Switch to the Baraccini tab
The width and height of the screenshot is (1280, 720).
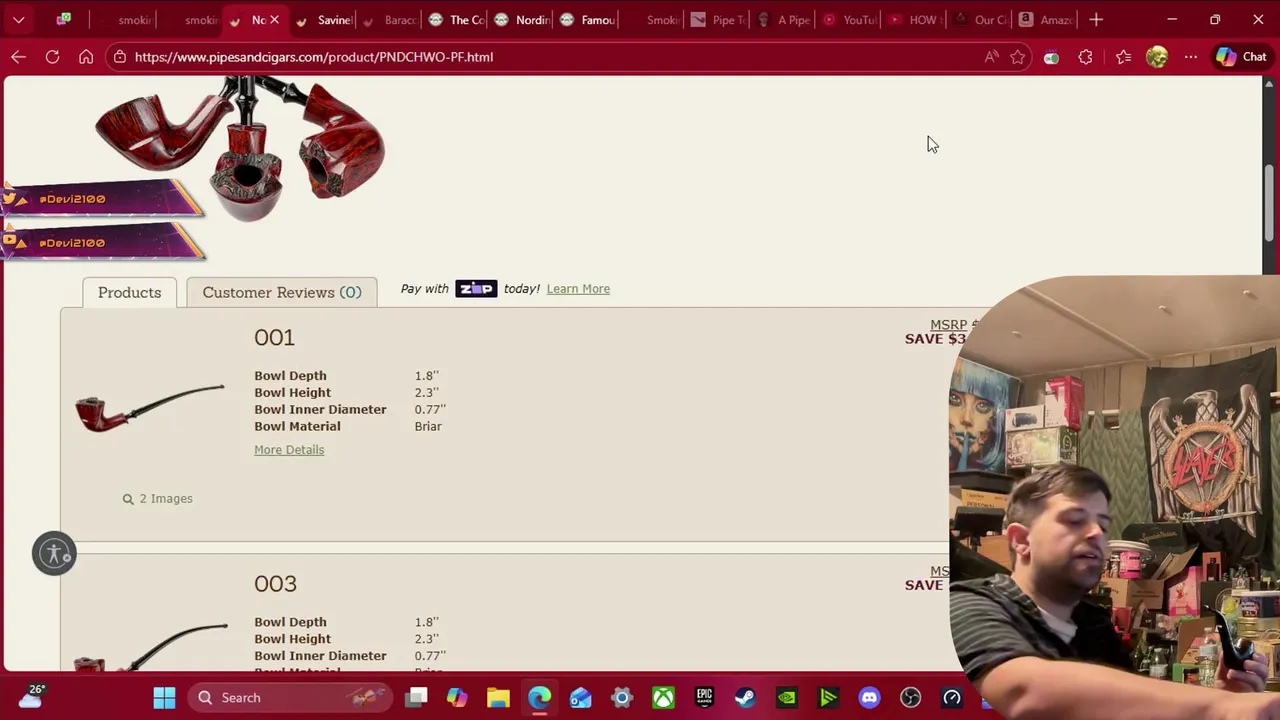388,20
